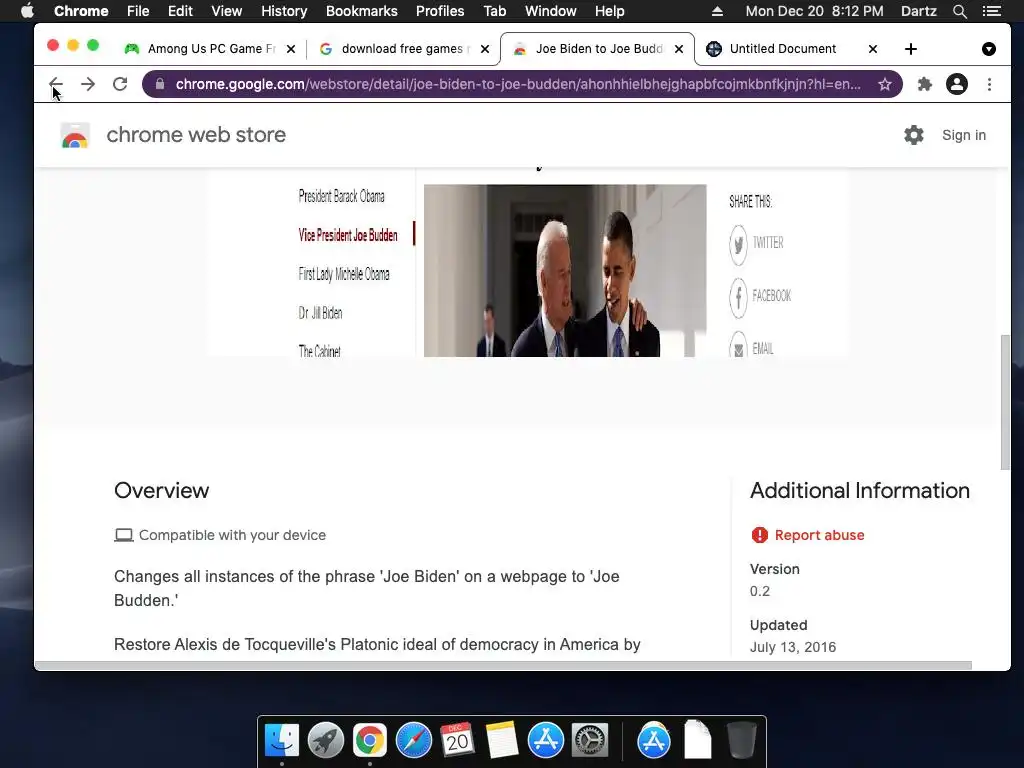Open the File menu
The height and width of the screenshot is (768, 1024).
pos(138,11)
